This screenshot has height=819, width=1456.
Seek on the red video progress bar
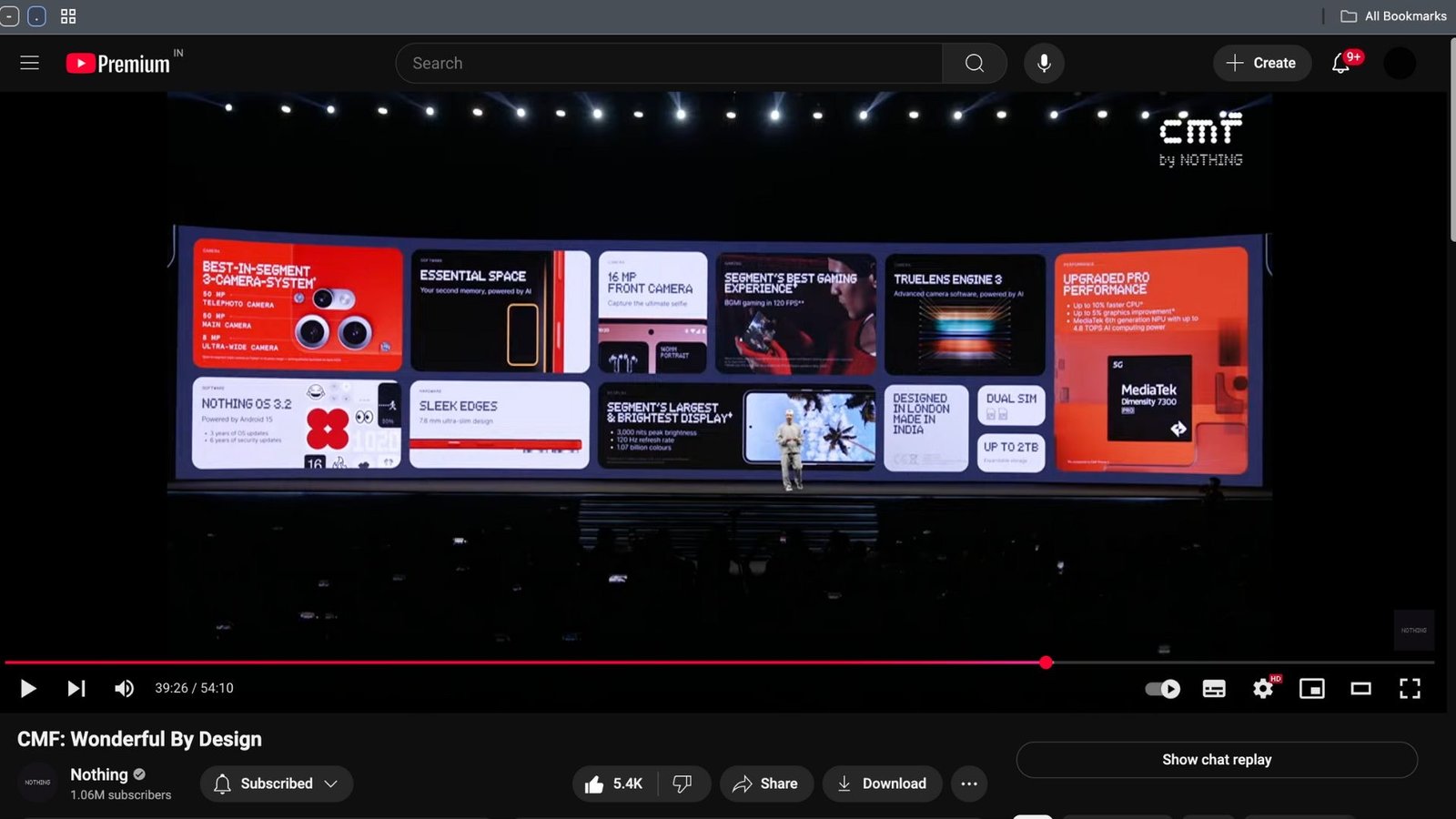tap(719, 662)
